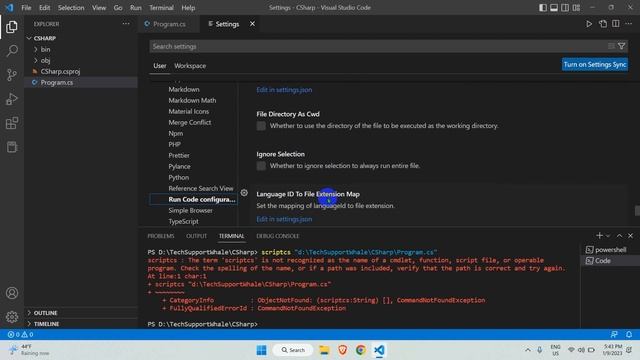Split the editor to the right
Viewport: 640px width, 360px height.
click(616, 24)
